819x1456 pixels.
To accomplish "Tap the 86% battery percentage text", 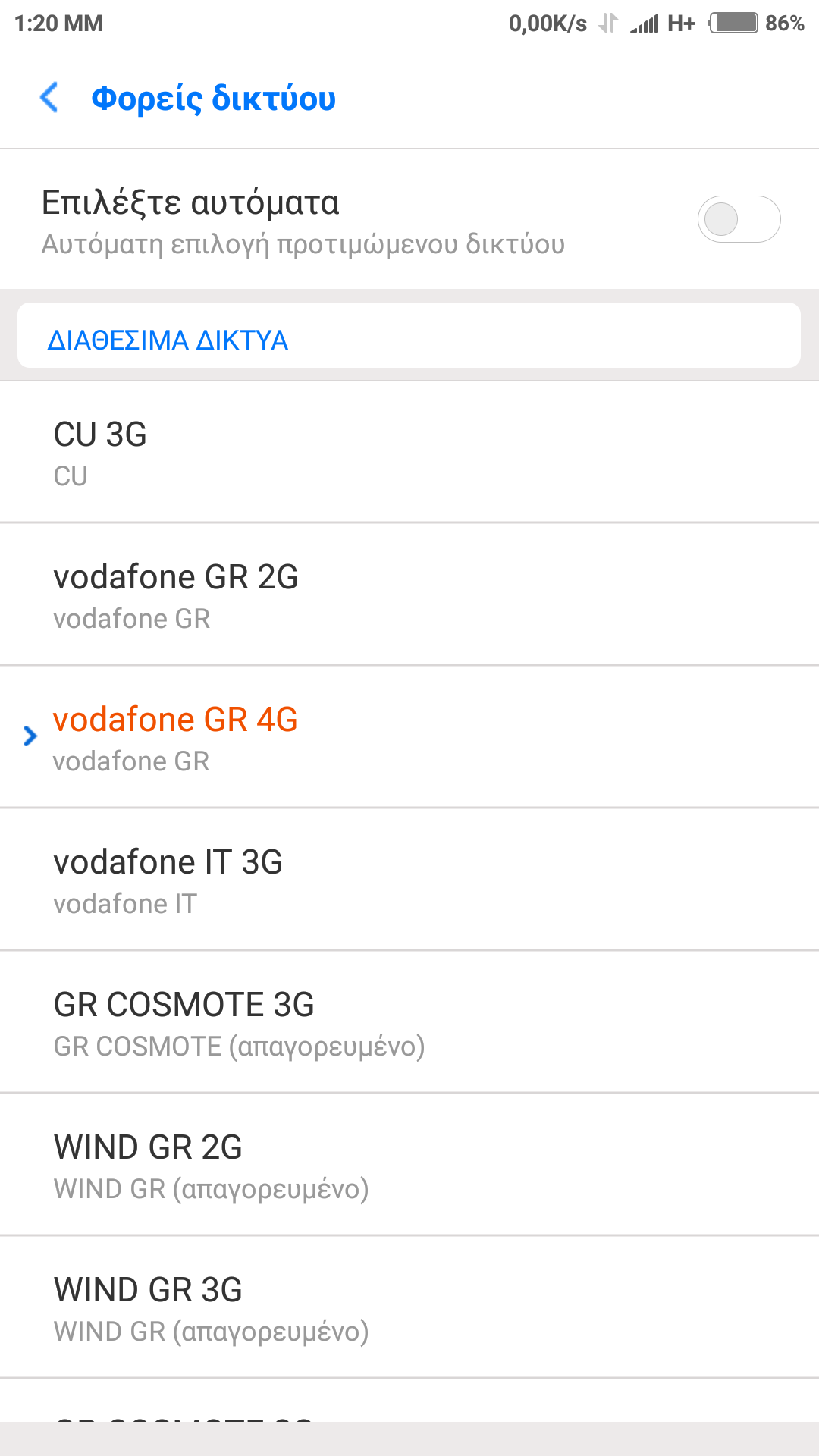I will coord(784,24).
